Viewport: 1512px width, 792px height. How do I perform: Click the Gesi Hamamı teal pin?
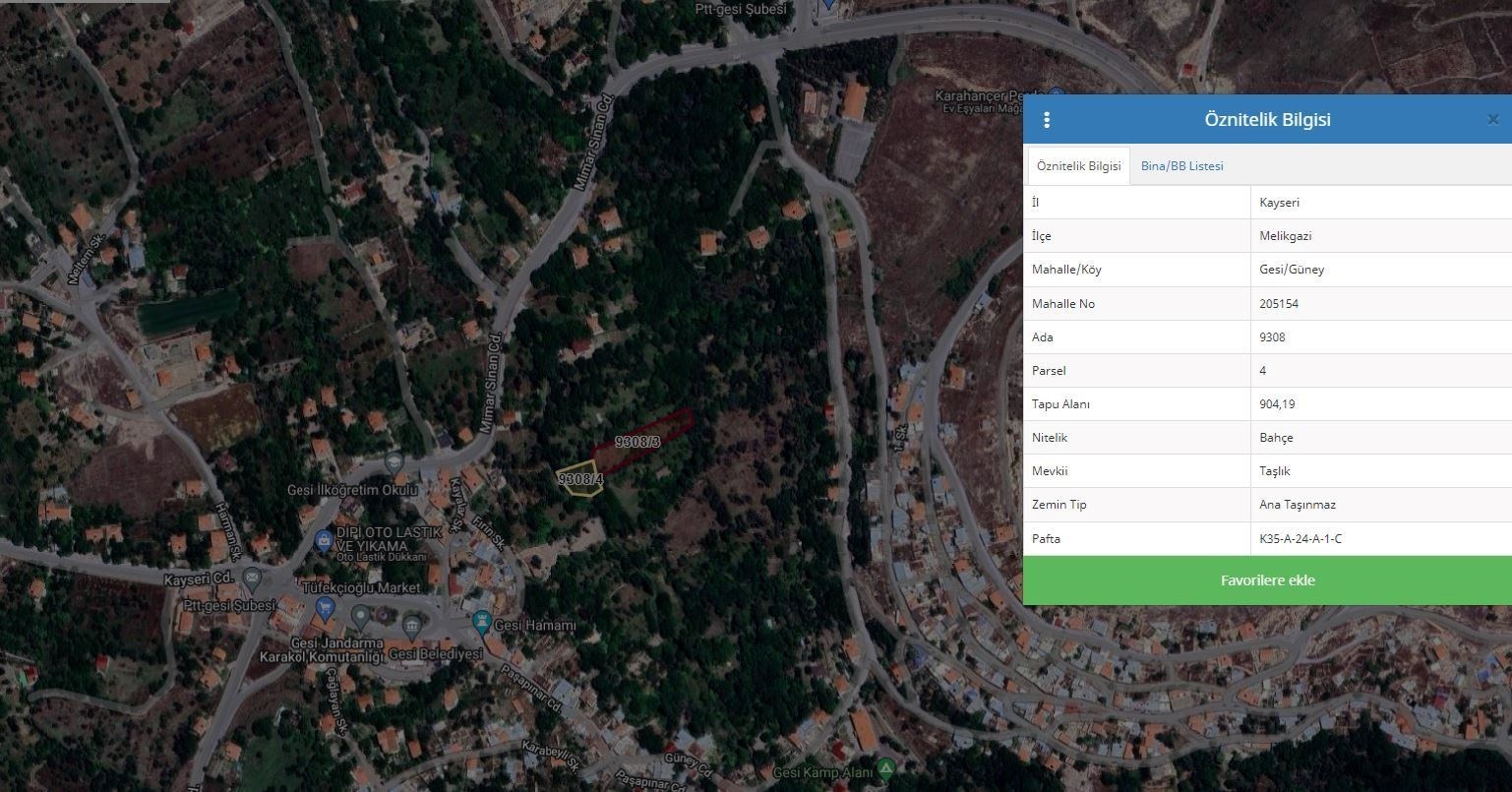pos(481,622)
